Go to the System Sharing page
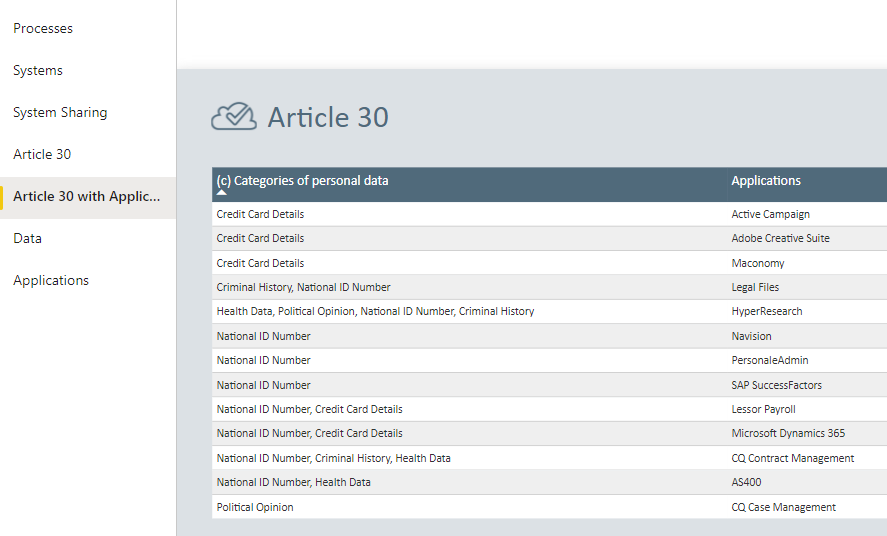 60,112
